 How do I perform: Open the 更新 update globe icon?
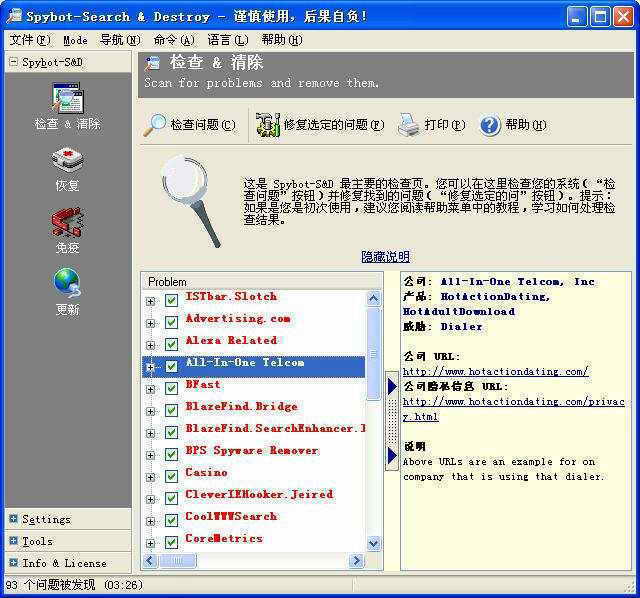tap(67, 284)
